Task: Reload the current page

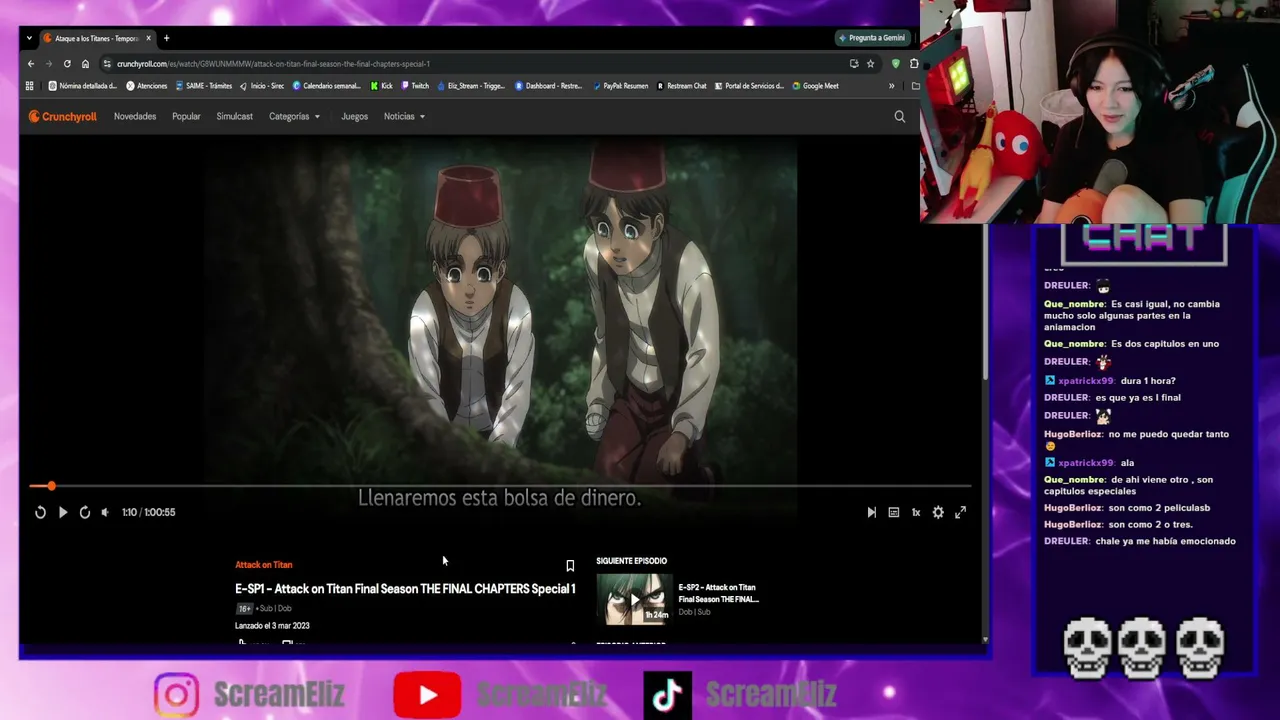Action: (x=67, y=64)
